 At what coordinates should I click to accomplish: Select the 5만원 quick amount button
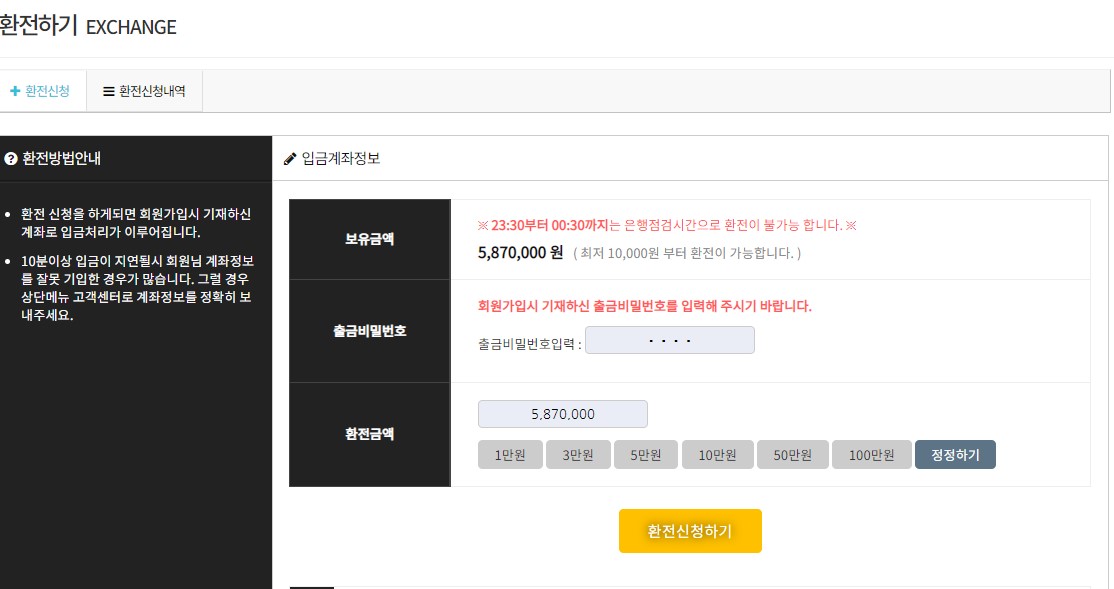[646, 455]
